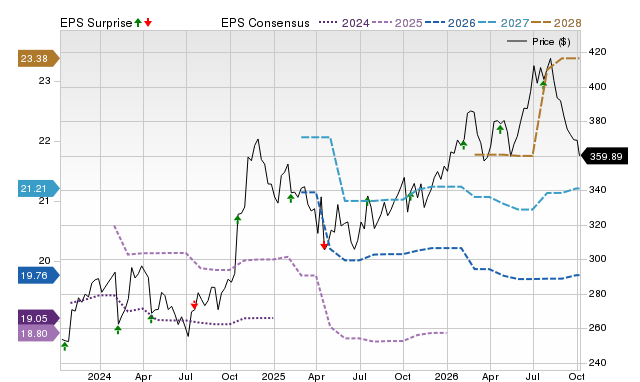This screenshot has width=640, height=382.
Task: Click the 400 label on the price axis
Action: click(597, 87)
